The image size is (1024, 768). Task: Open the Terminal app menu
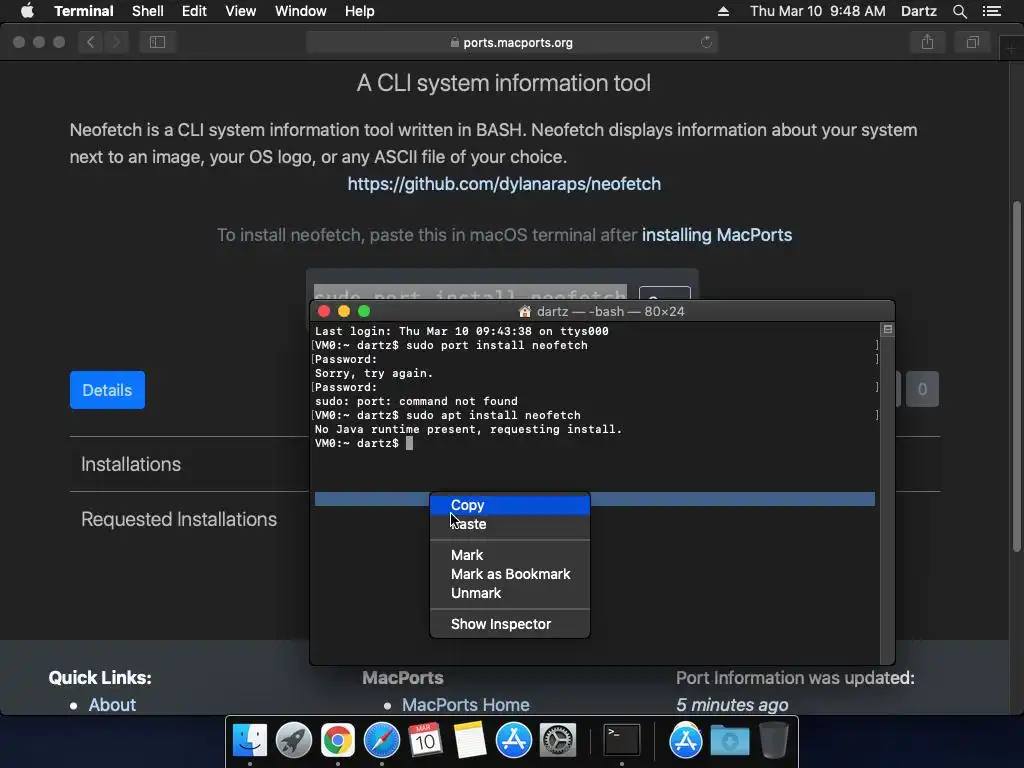pos(84,11)
